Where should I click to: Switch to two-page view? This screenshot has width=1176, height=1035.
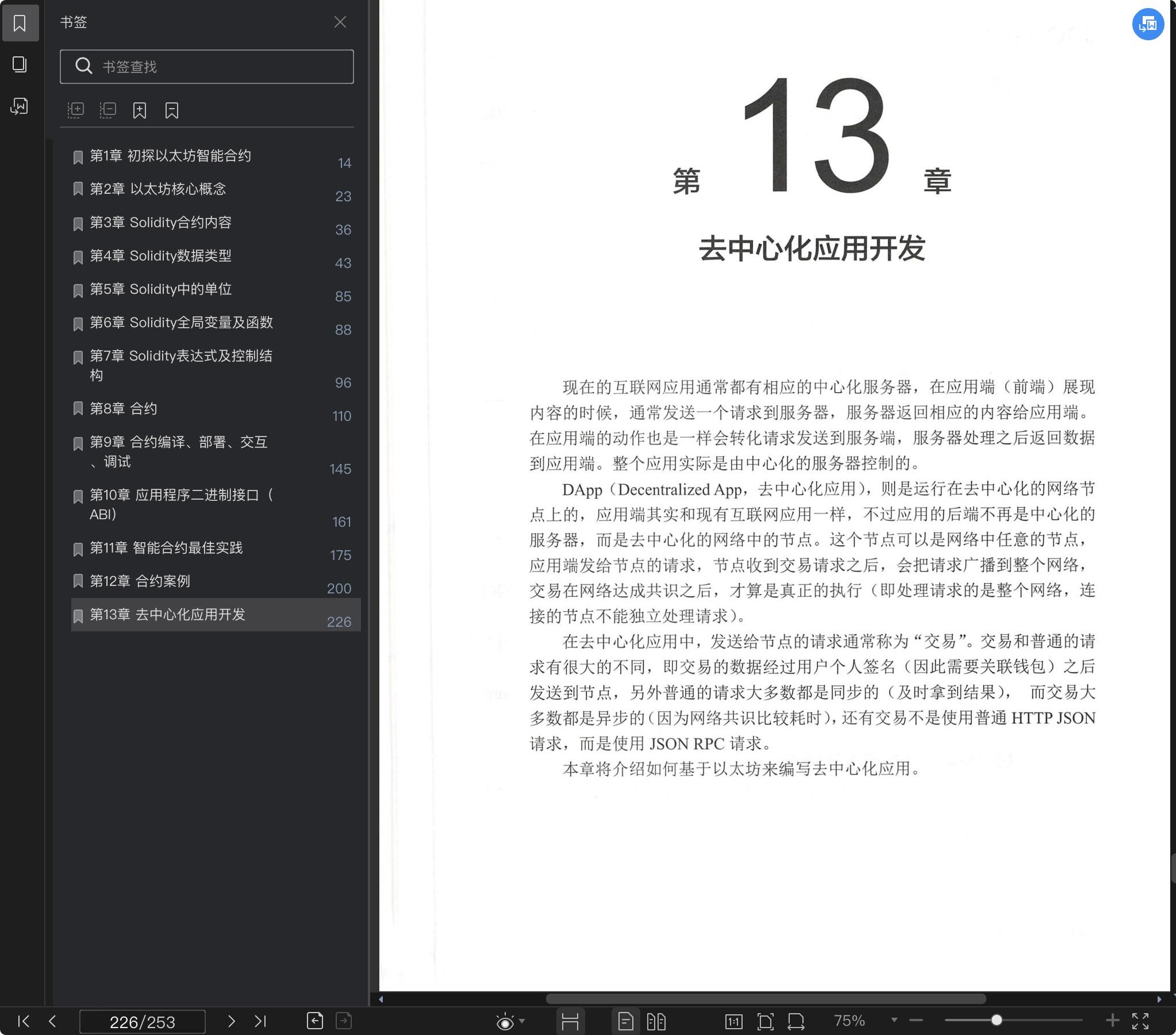coord(656,1021)
